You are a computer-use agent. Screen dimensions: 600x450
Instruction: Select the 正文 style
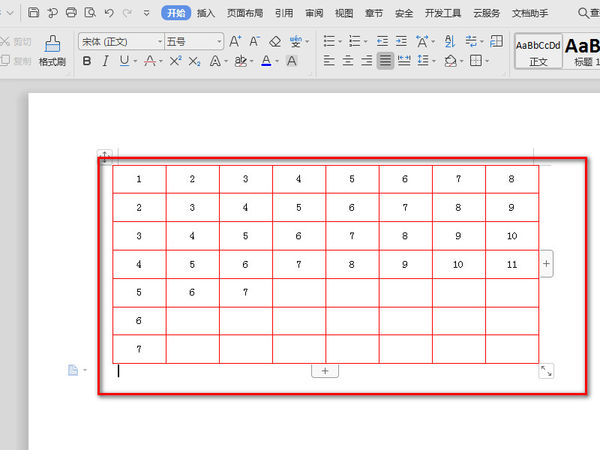pos(538,51)
